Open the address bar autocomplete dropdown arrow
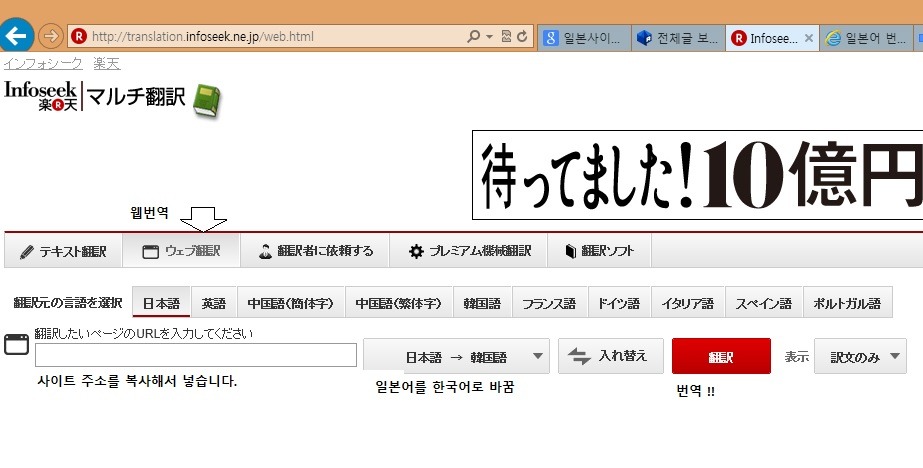 [x=489, y=37]
